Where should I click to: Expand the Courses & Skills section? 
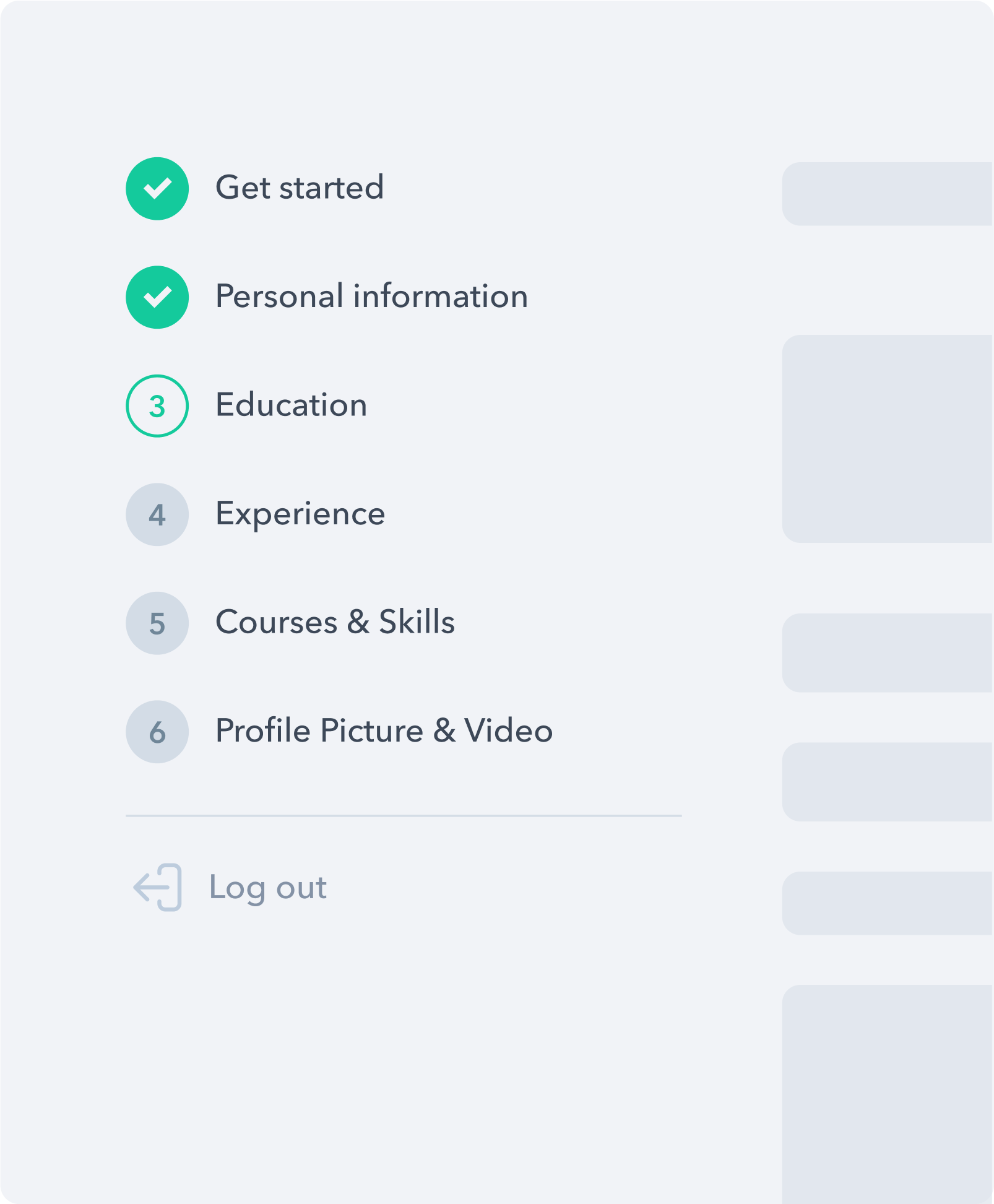click(334, 623)
